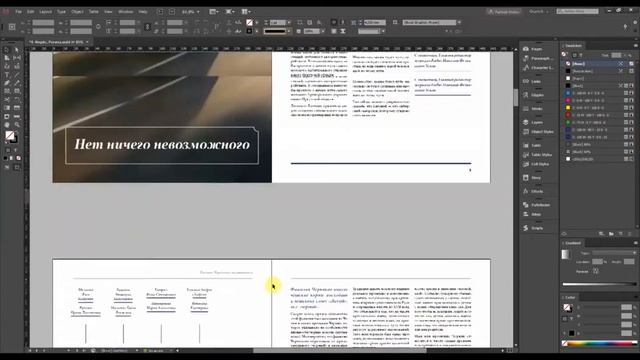Open the Object menu
This screenshot has width=640, height=360.
tap(77, 12)
